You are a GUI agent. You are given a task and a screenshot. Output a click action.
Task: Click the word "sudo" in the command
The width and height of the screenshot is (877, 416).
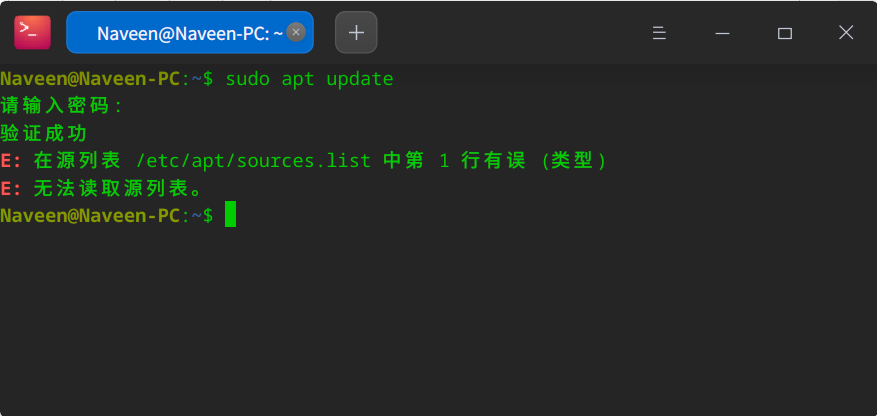247,79
